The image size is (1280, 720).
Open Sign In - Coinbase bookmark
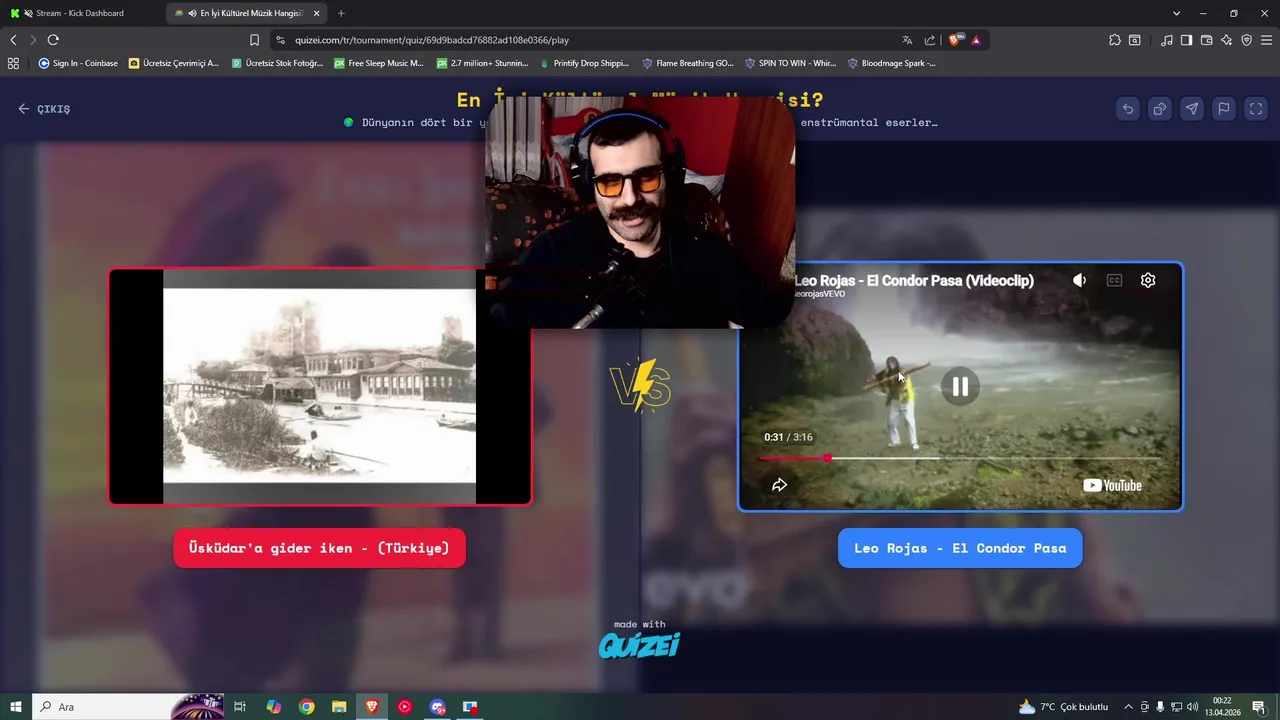click(78, 63)
